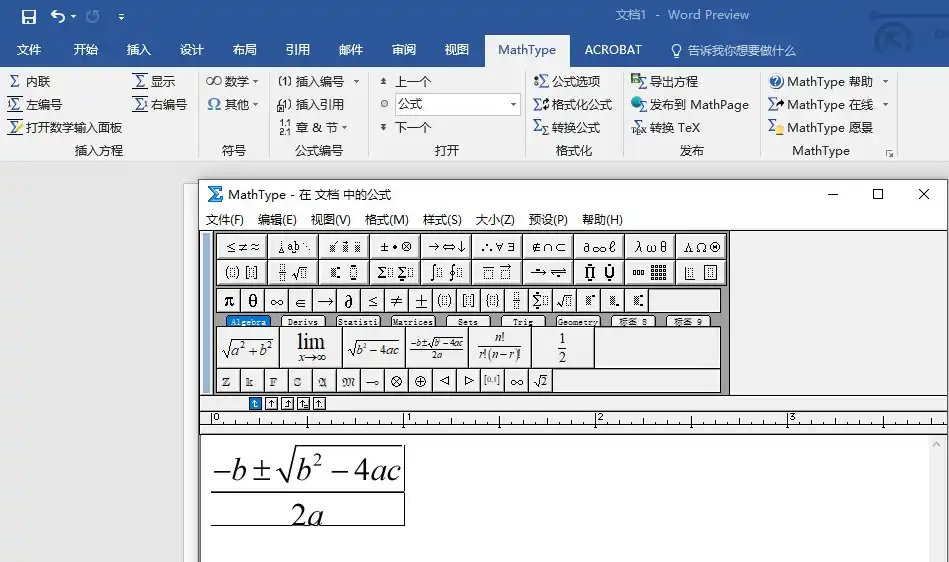Click 格式化公式 format equations

(573, 104)
